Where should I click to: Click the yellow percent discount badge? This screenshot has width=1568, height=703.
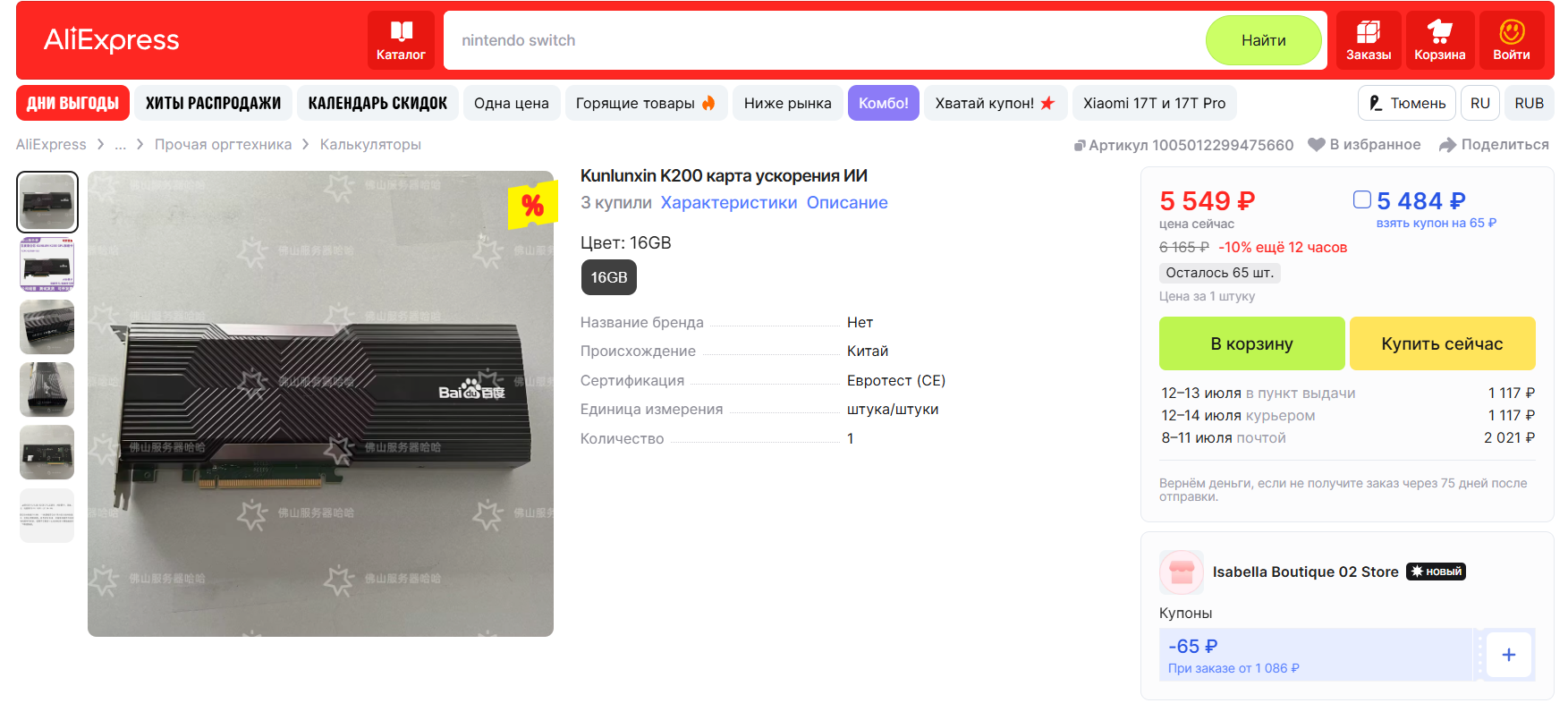pos(532,206)
